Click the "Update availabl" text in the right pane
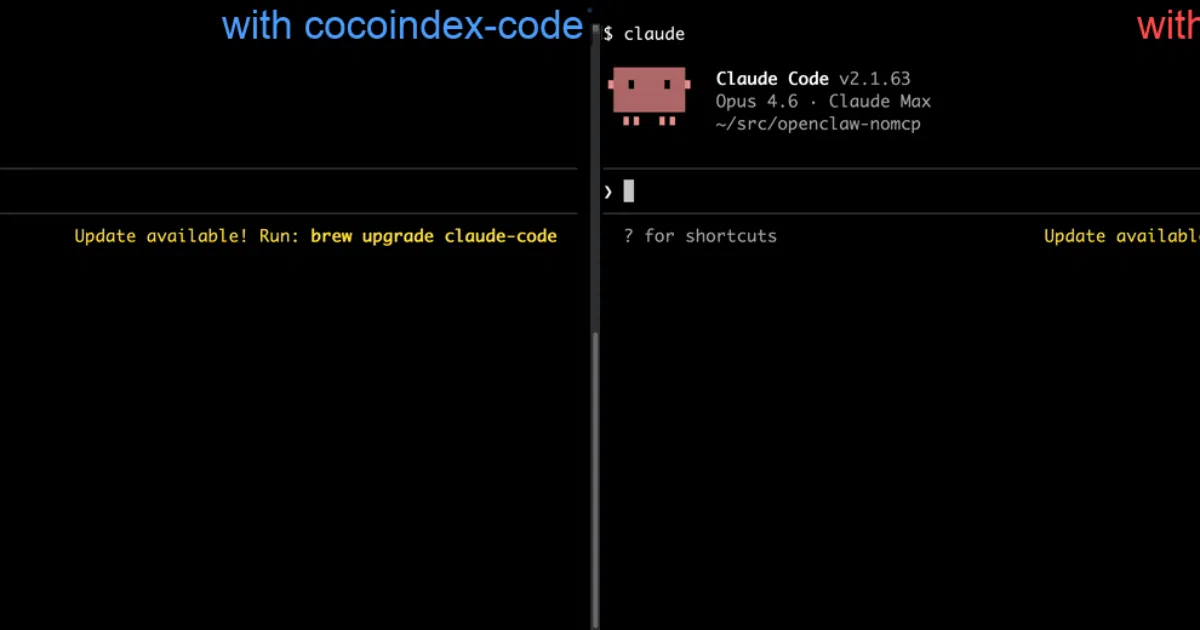The width and height of the screenshot is (1200, 630). (x=1121, y=236)
